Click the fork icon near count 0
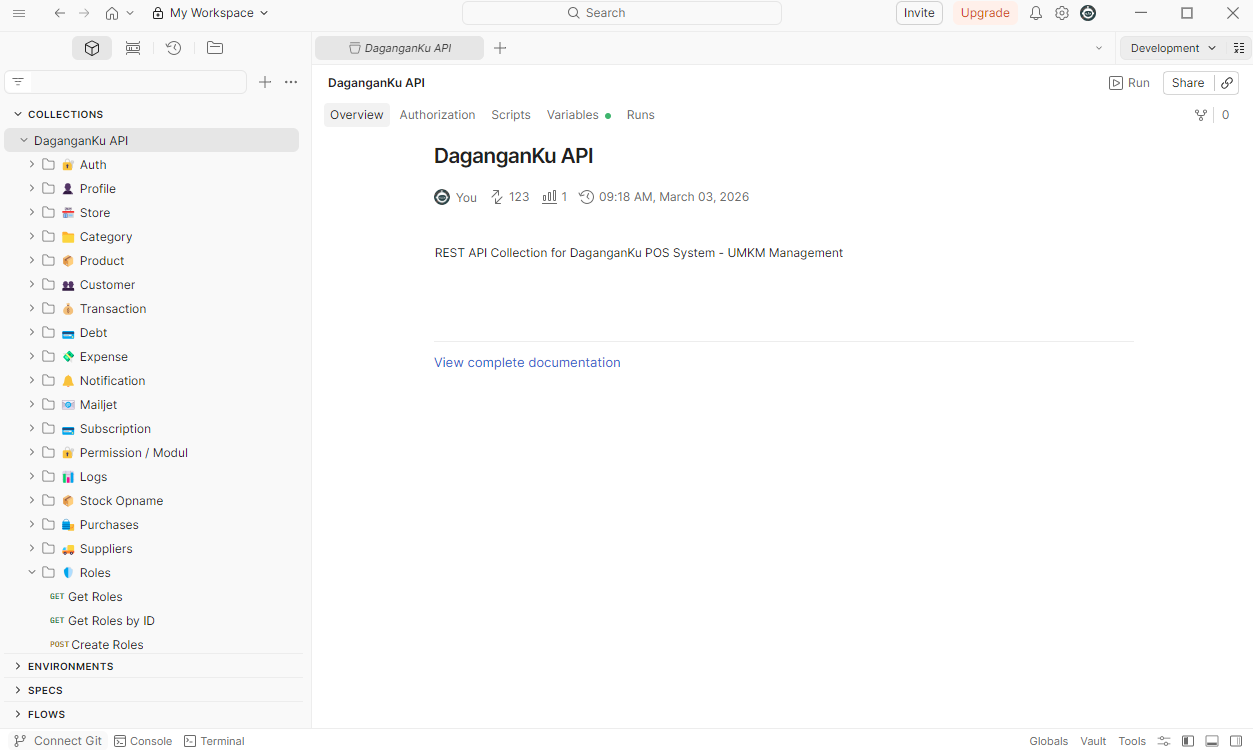 [1201, 115]
